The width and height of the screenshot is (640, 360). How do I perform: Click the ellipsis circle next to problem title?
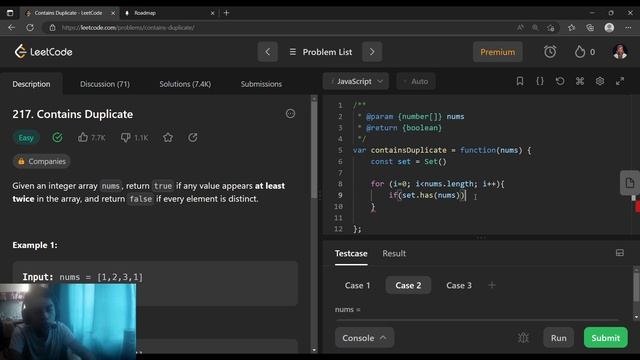[x=290, y=113]
